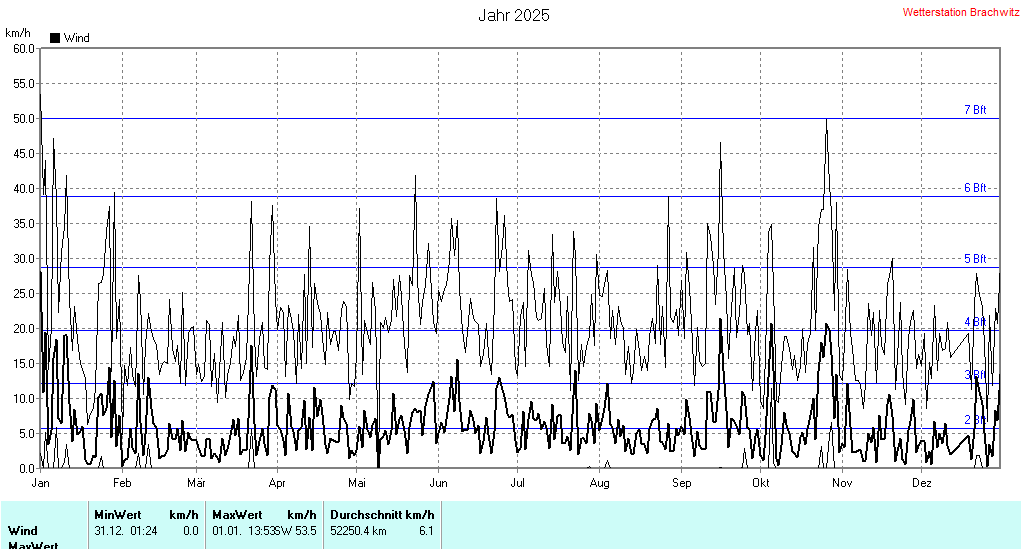
Task: Click the 60.0 y-axis tick label
Action: pyautogui.click(x=22, y=48)
